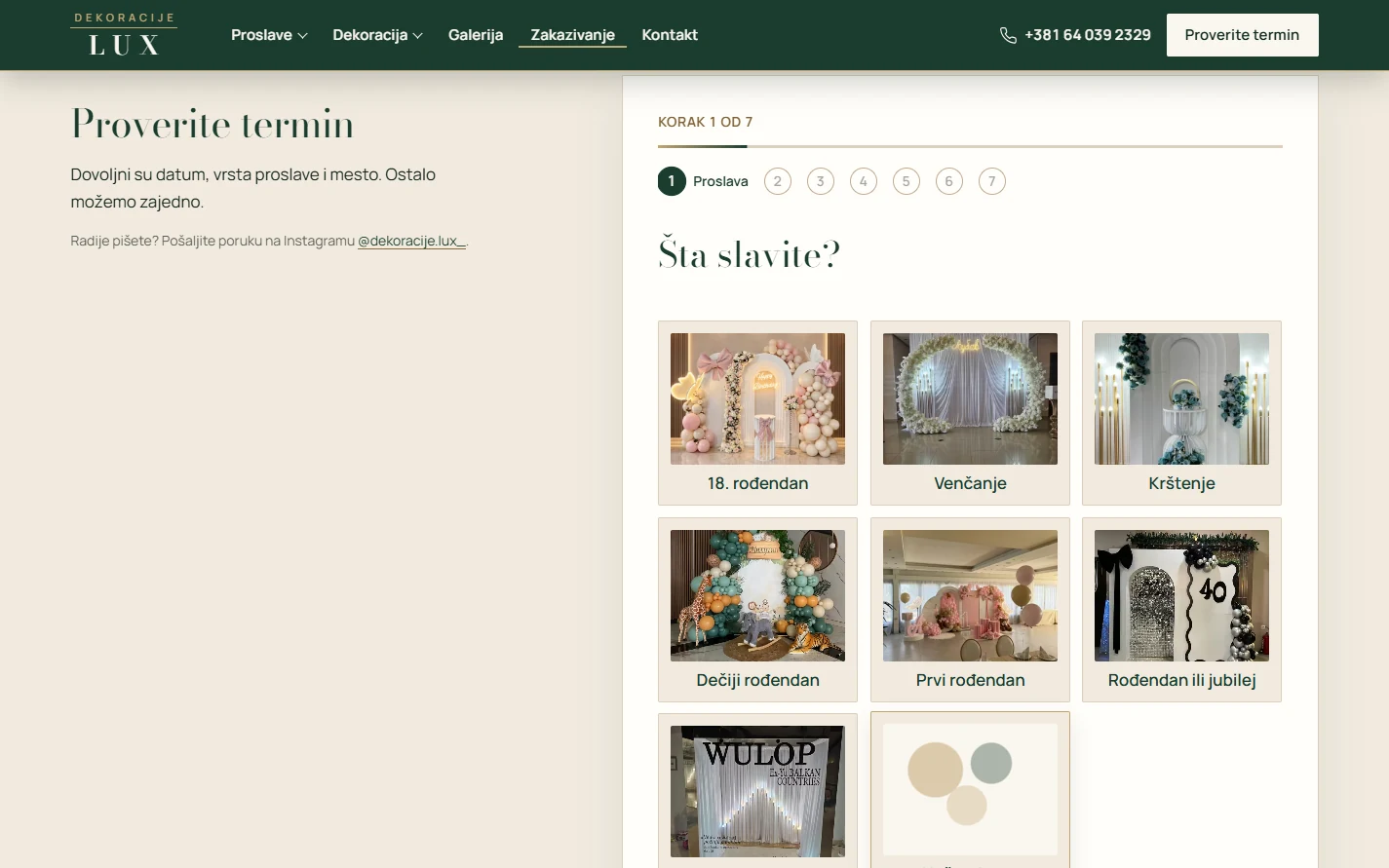This screenshot has width=1389, height=868.
Task: Jump to step 6 circle
Action: (949, 181)
